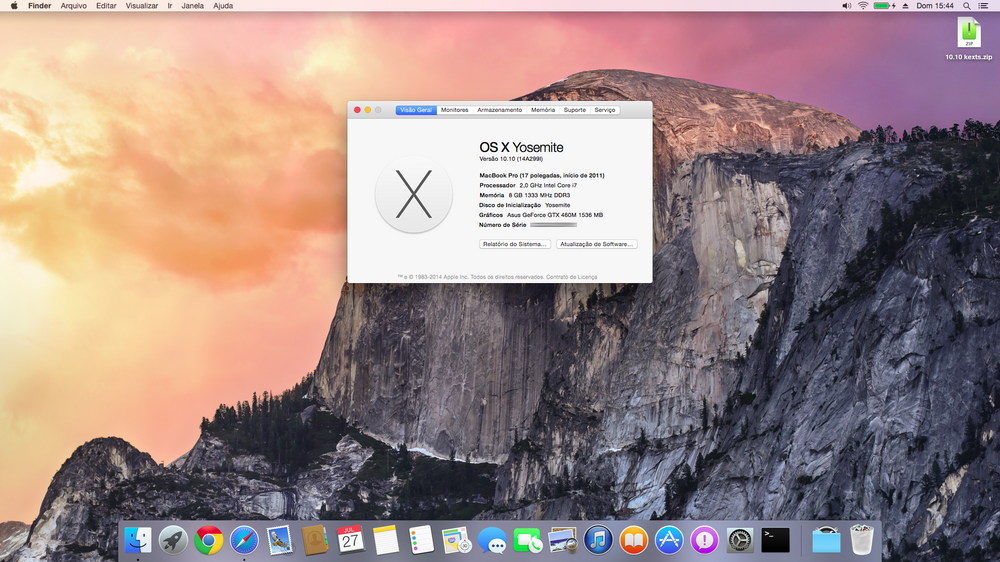Launch Safari from the dock

pyautogui.click(x=244, y=541)
